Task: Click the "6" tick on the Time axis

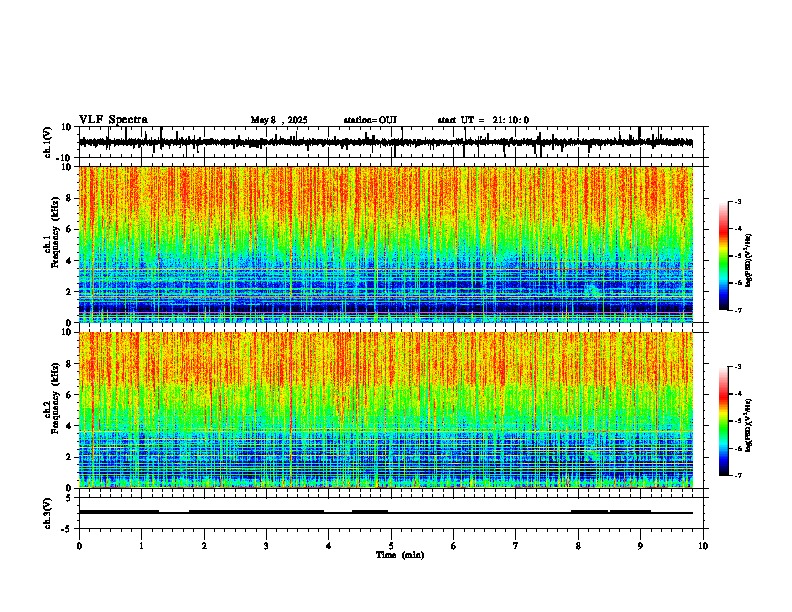Action: tap(454, 546)
